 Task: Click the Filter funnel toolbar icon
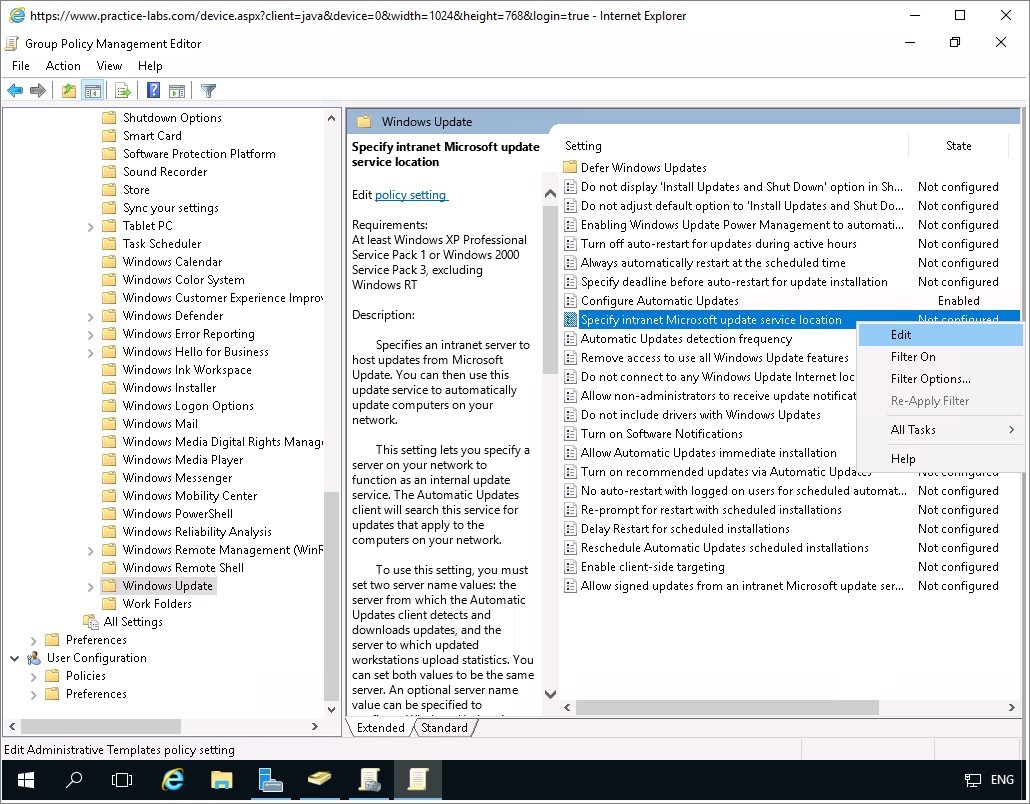tap(208, 91)
